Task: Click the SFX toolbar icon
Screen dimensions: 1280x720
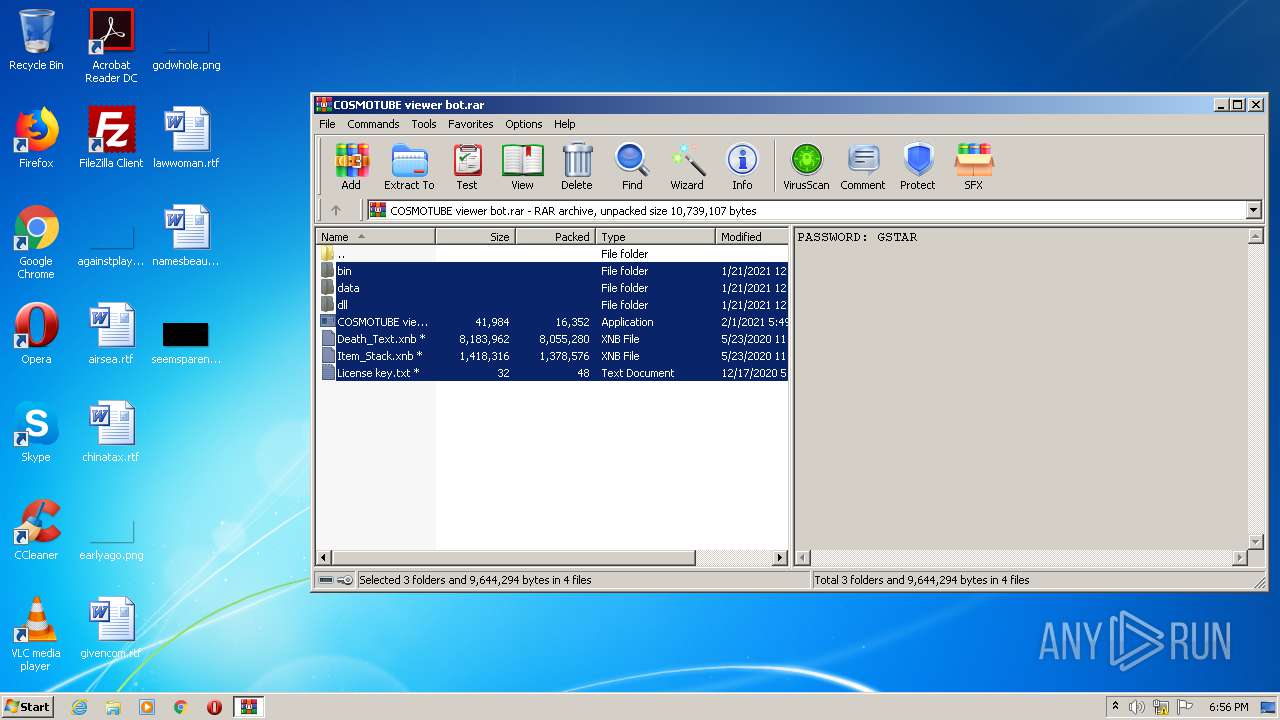Action: [973, 166]
